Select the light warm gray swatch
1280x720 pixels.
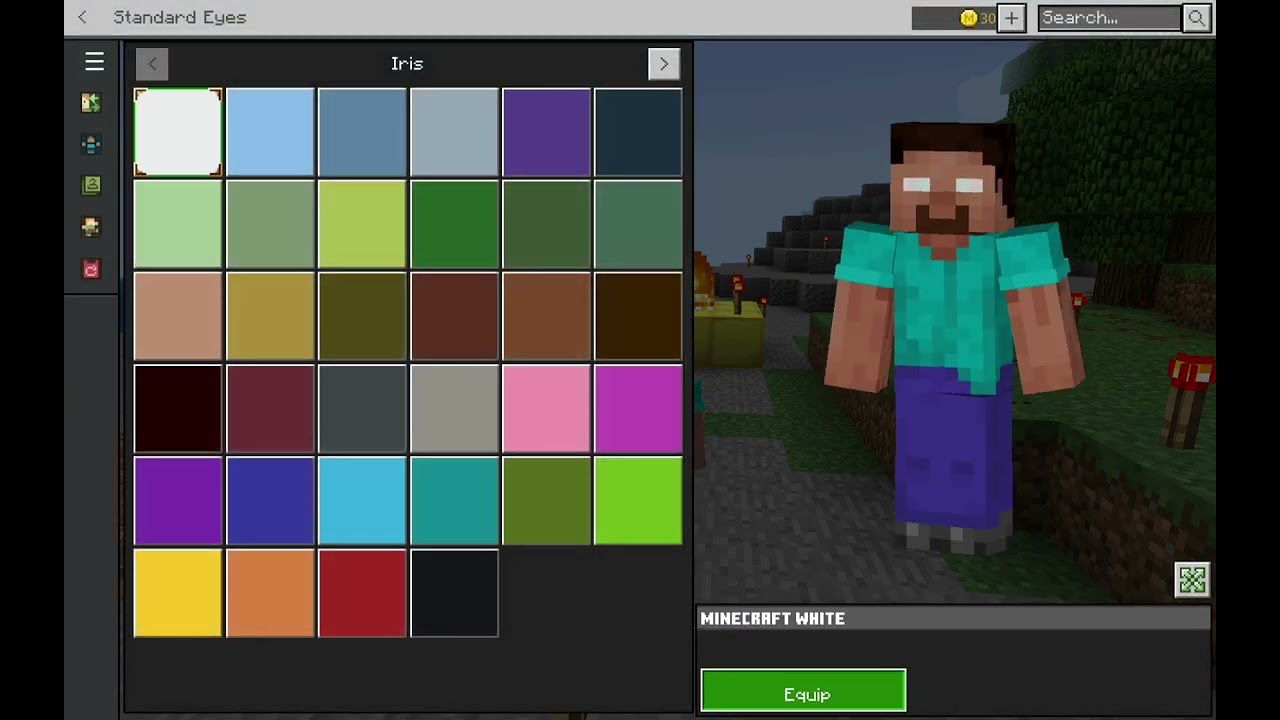(x=454, y=408)
